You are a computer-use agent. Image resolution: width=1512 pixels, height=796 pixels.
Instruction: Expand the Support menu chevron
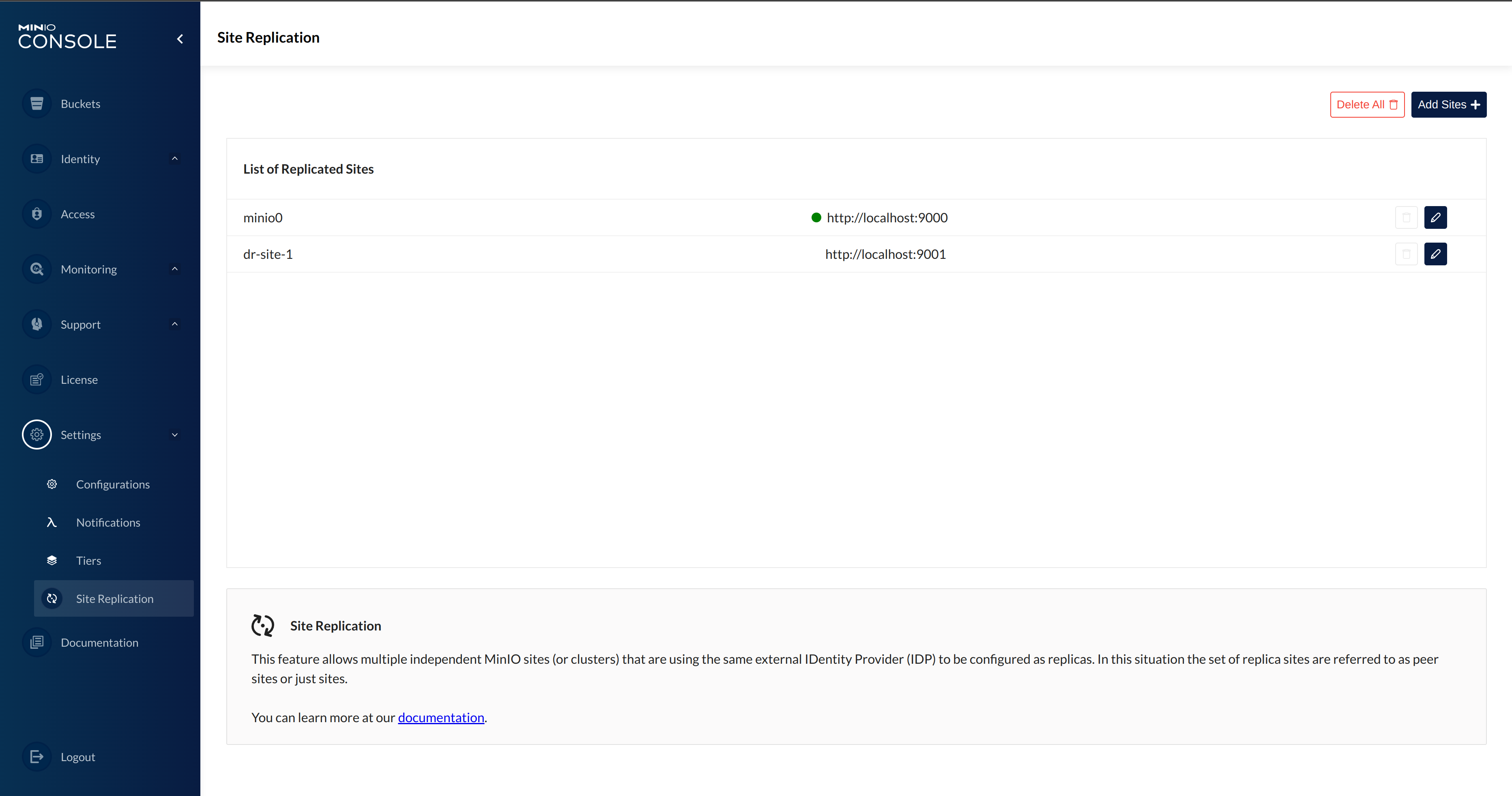point(174,324)
